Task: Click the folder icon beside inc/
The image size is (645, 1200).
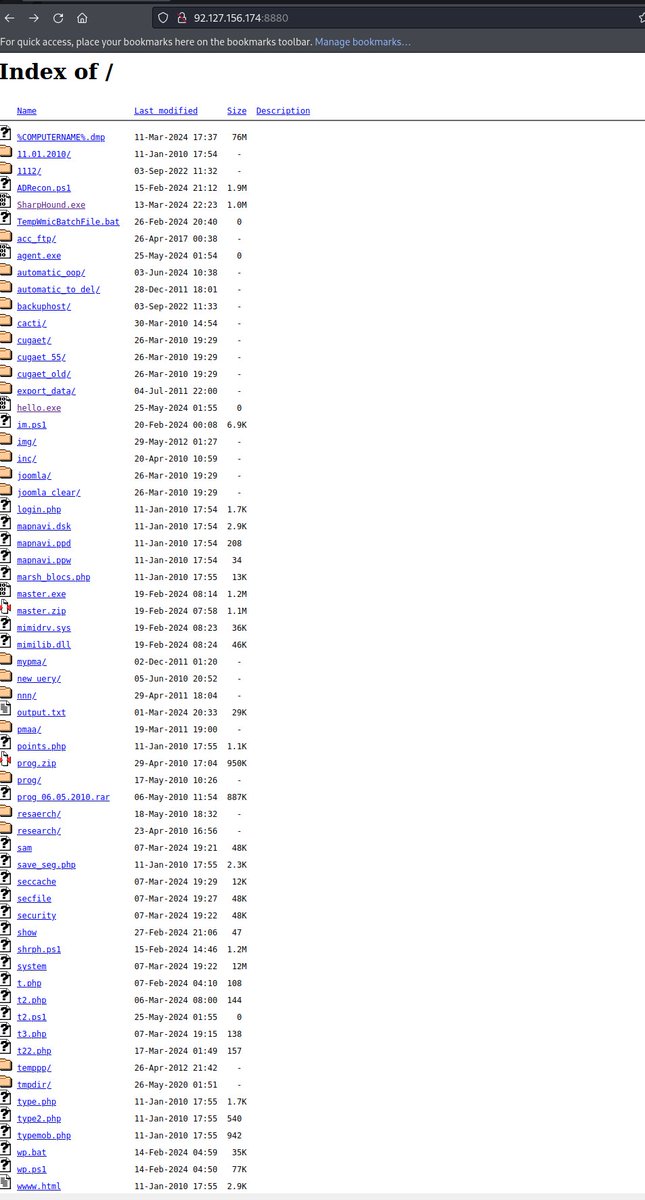Action: [5, 458]
